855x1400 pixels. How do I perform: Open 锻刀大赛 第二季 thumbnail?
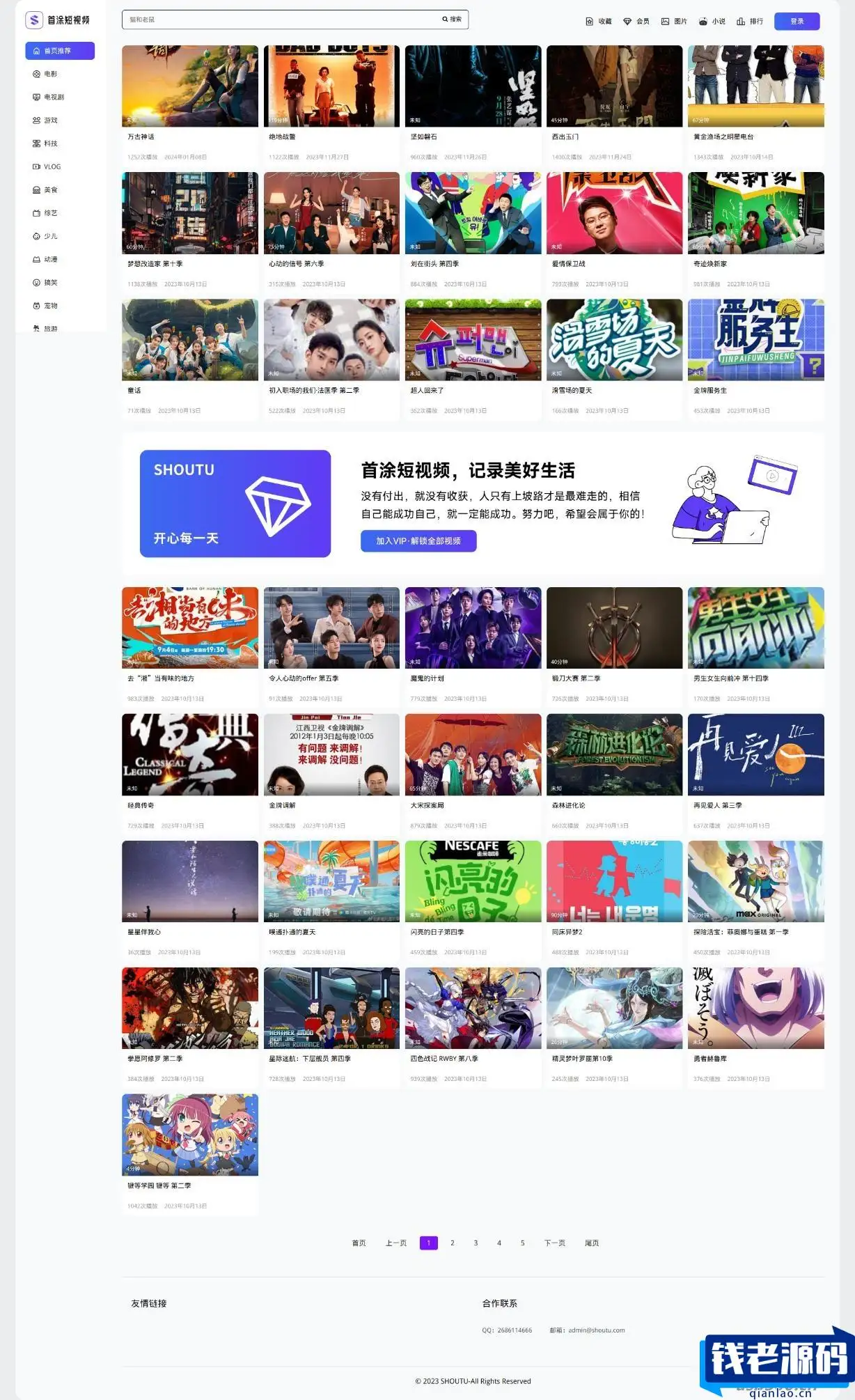coord(615,628)
